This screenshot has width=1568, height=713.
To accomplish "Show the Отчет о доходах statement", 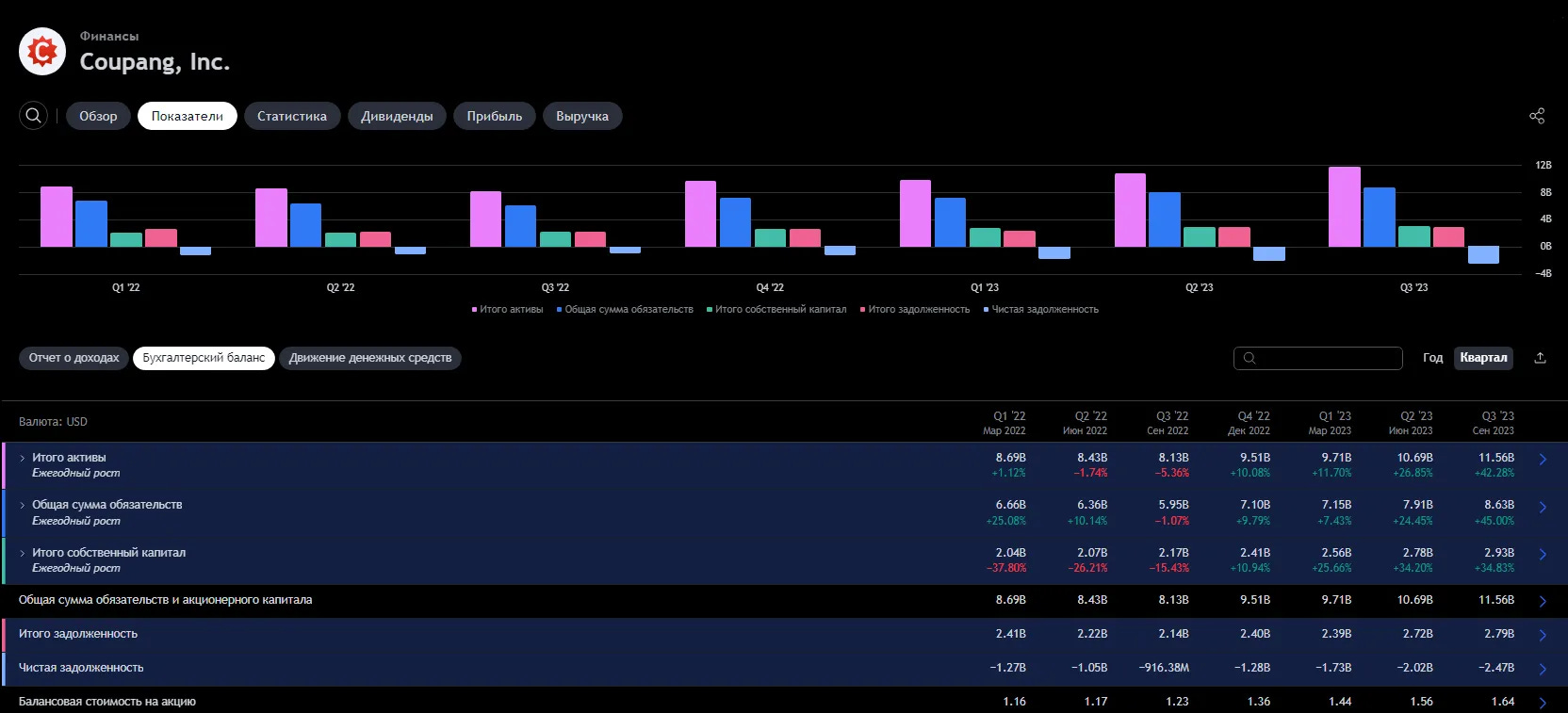I will (x=73, y=358).
